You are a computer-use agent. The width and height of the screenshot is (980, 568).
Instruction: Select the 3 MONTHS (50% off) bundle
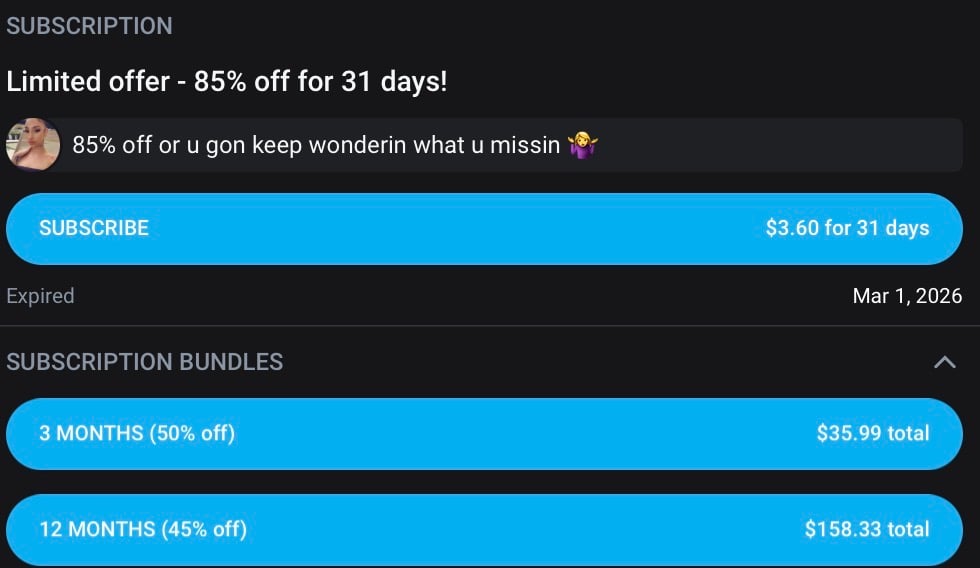(x=137, y=433)
